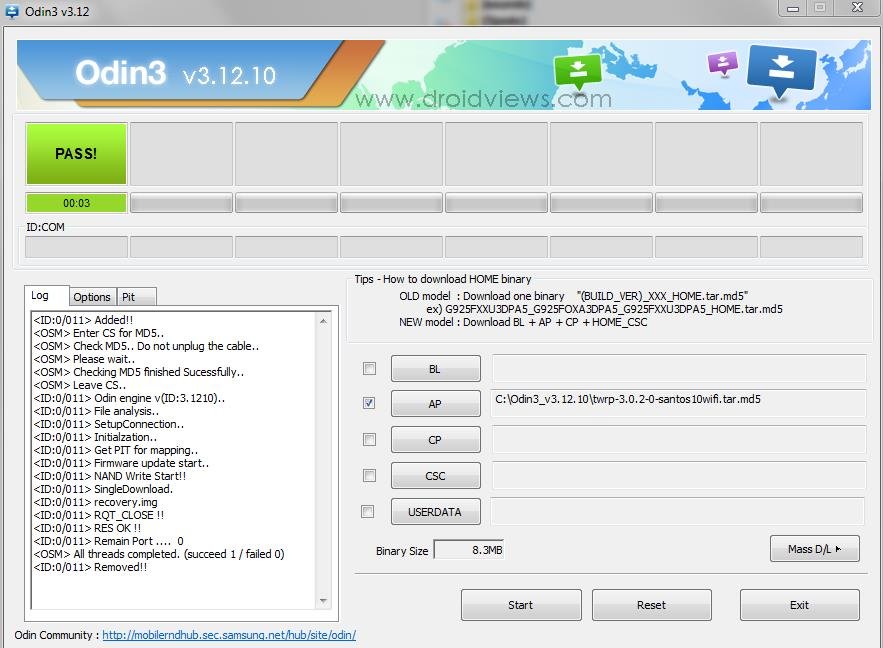Uncheck the AP checkbox
The width and height of the screenshot is (883, 648).
pyautogui.click(x=369, y=403)
